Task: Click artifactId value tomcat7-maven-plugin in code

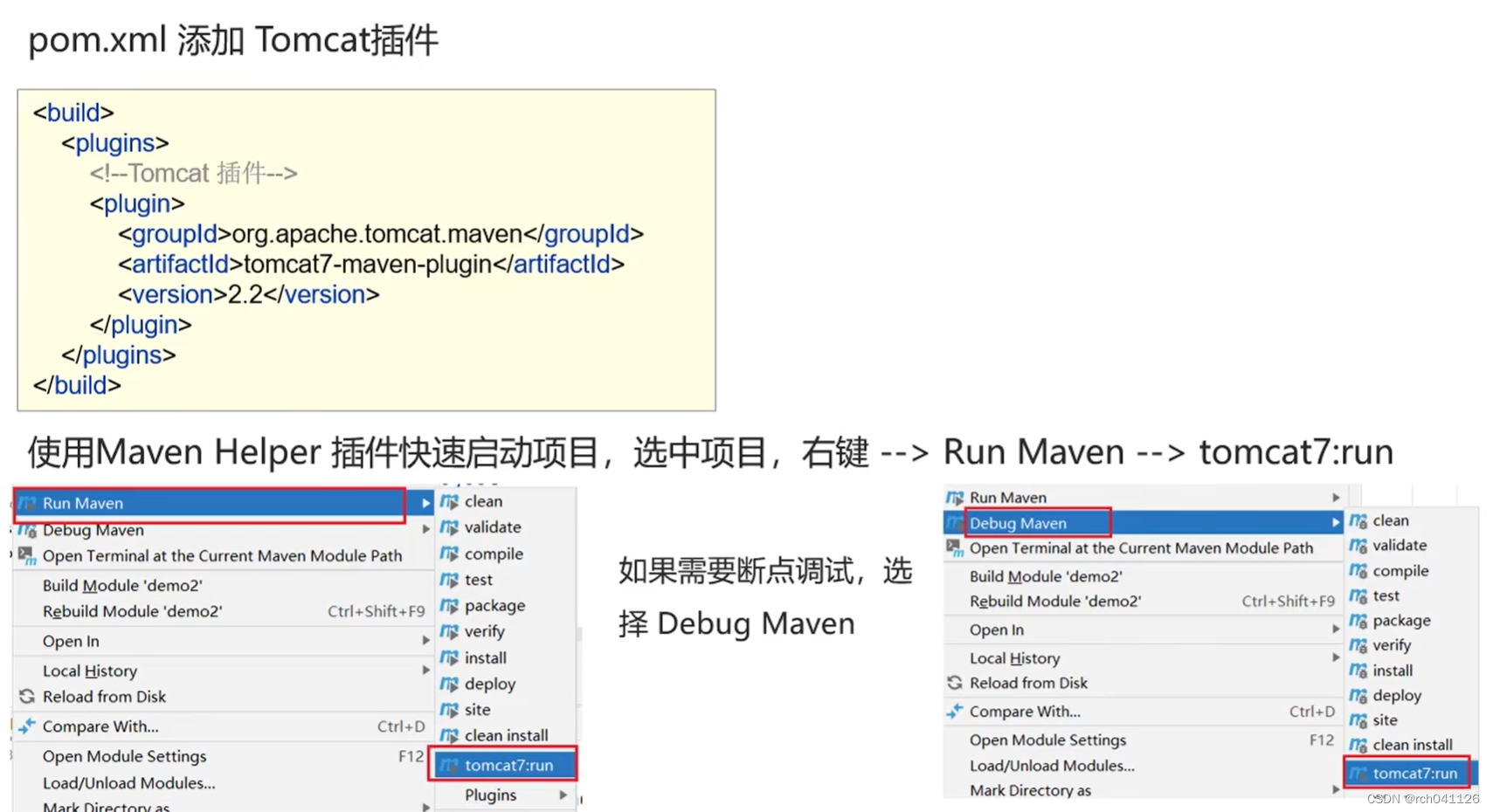Action: pos(368,264)
